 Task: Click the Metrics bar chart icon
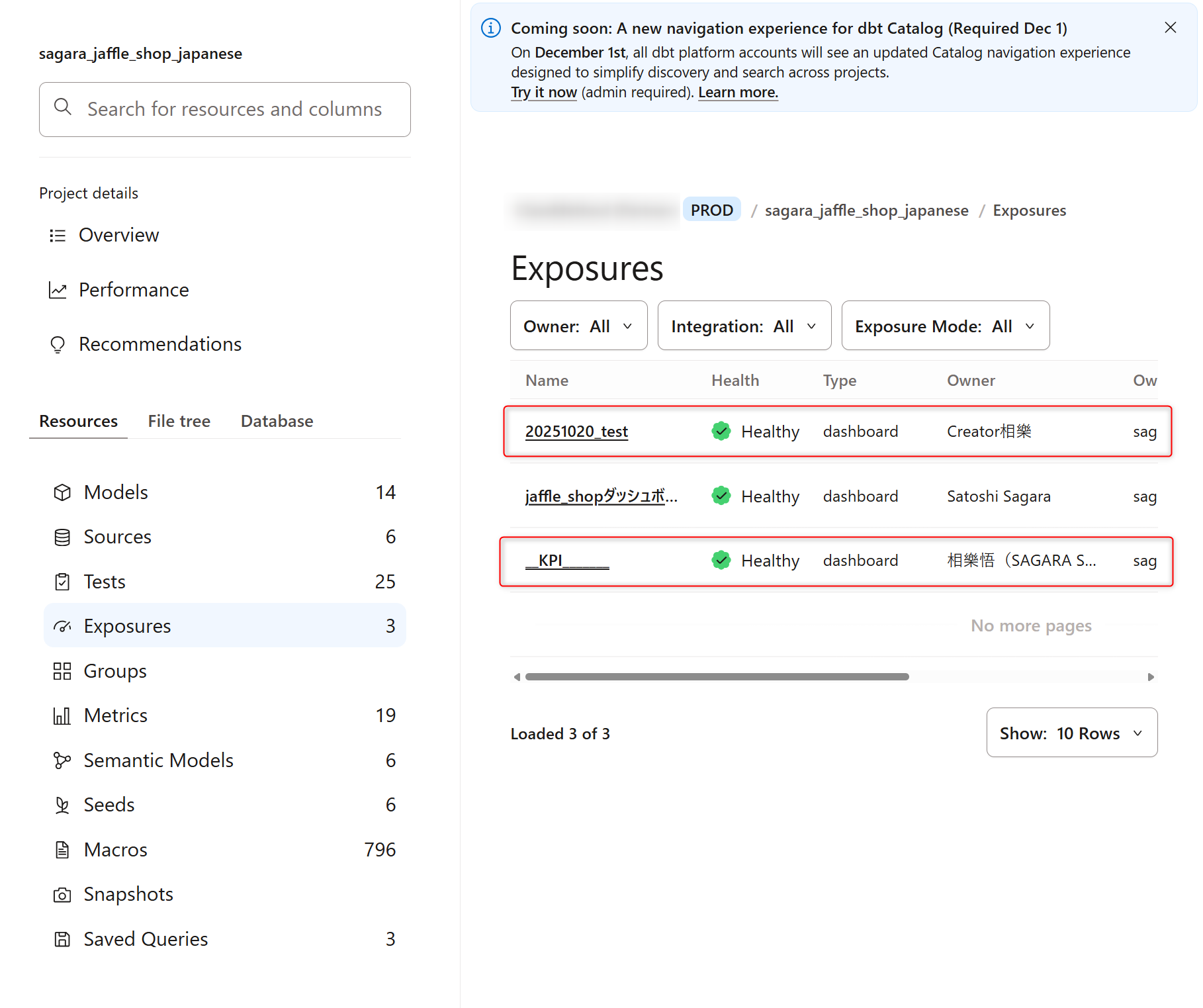tap(62, 715)
